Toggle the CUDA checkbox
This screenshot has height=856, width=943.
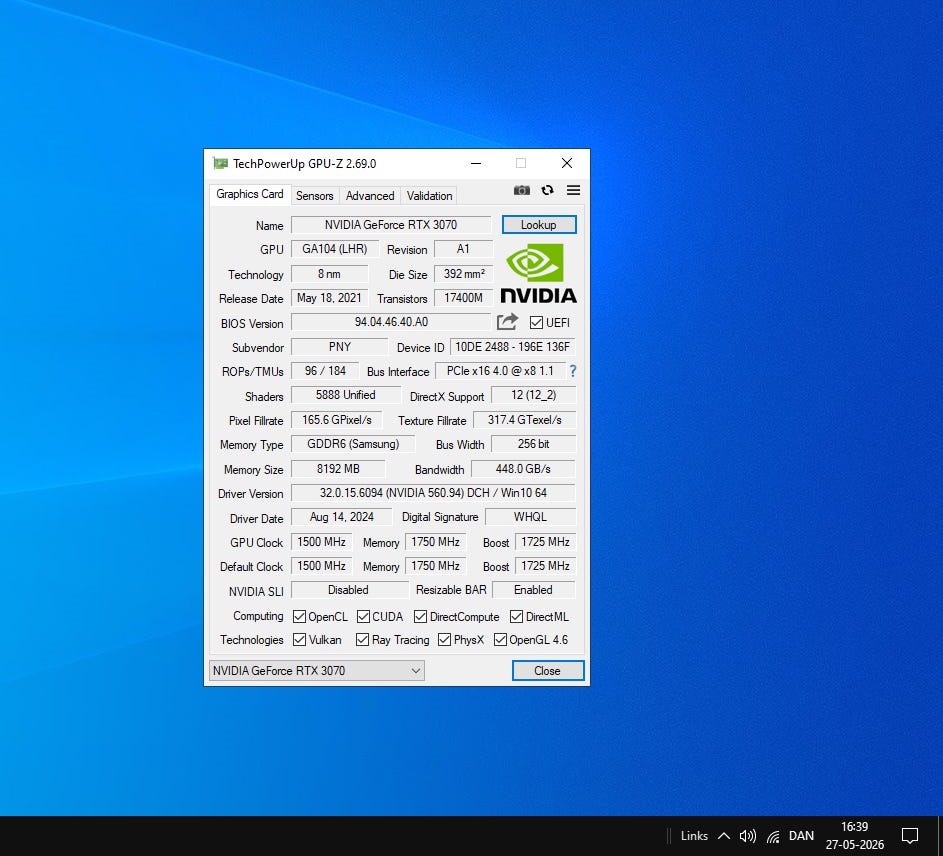coord(363,617)
